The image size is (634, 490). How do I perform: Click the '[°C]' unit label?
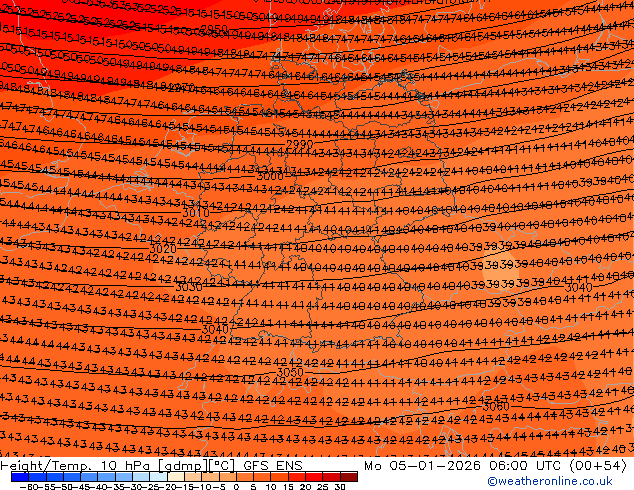pyautogui.click(x=222, y=466)
